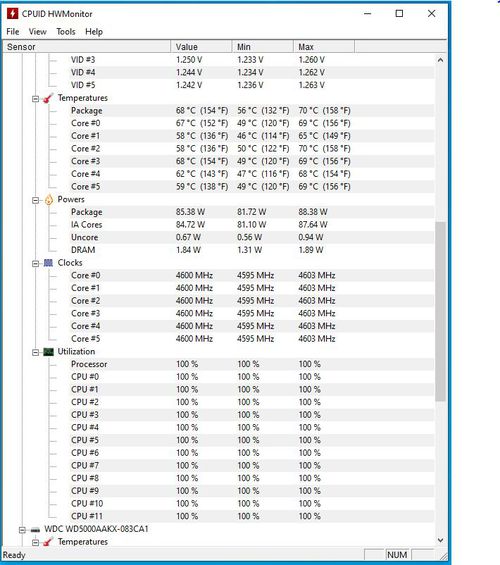500x565 pixels.
Task: Open the Tools menu
Action: [x=66, y=32]
